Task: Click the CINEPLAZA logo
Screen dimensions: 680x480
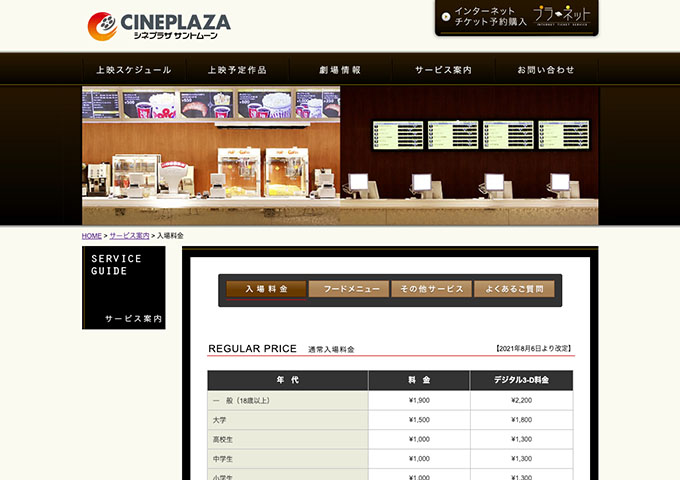Action: 159,26
